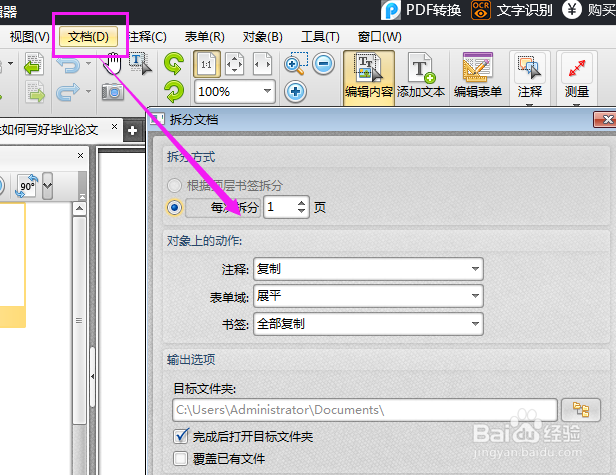
Task: Close the 如何写好毕业论文 document tab
Action: tap(114, 127)
